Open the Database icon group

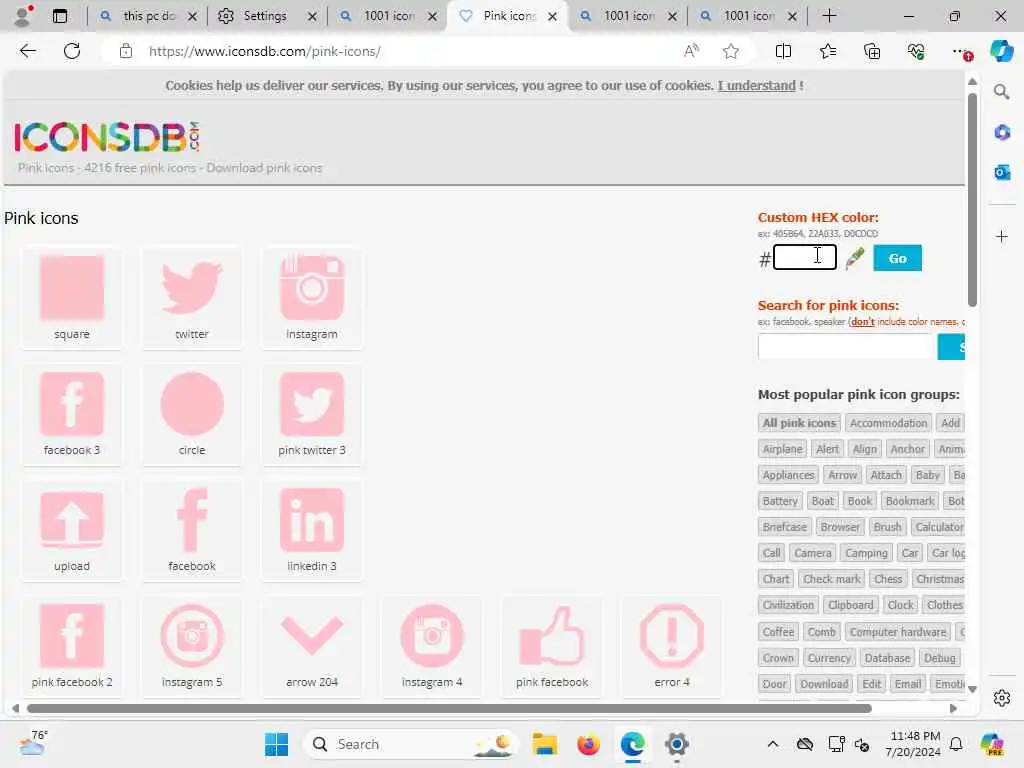click(x=887, y=658)
